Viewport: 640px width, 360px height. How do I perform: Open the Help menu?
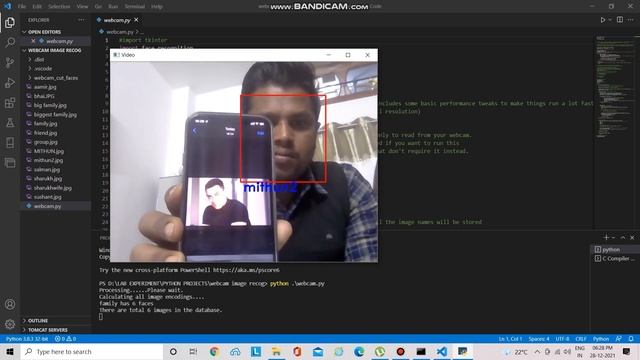(x=157, y=7)
